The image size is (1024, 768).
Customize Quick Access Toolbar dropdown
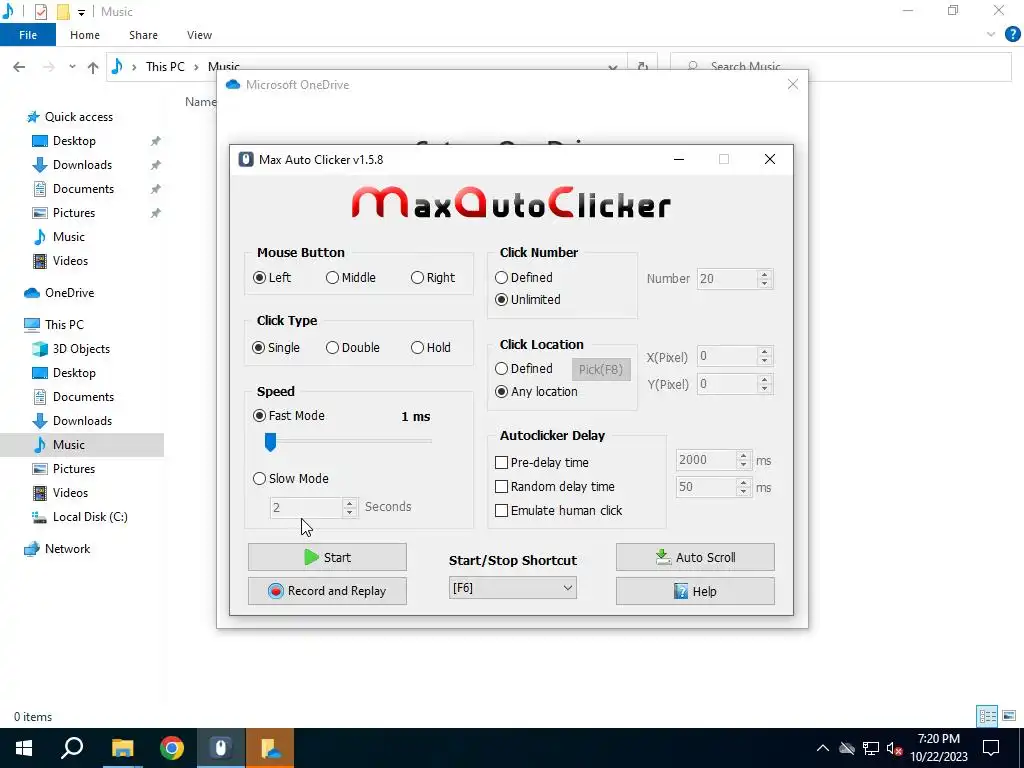coord(81,12)
